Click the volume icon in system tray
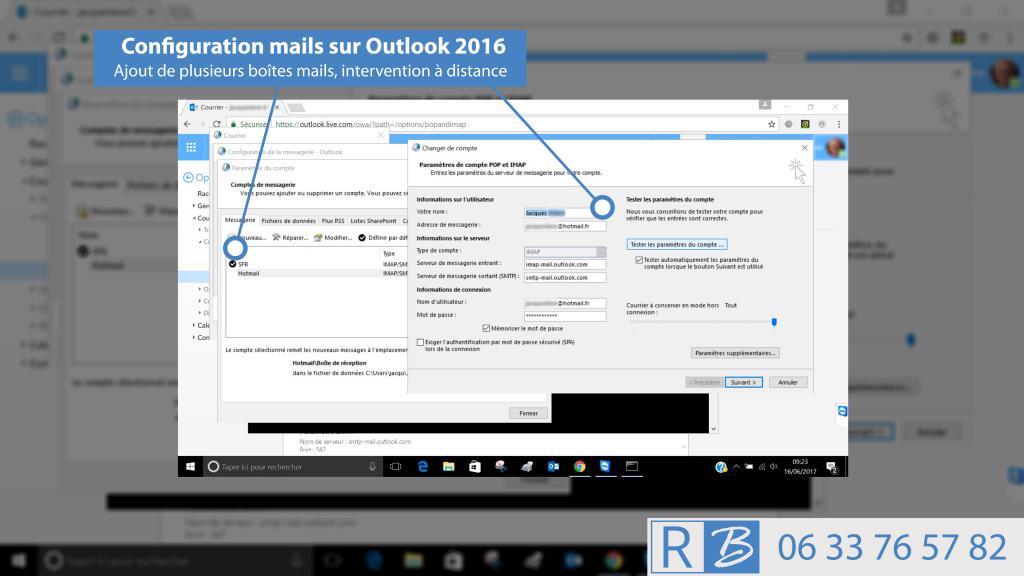1024x576 pixels. [774, 467]
